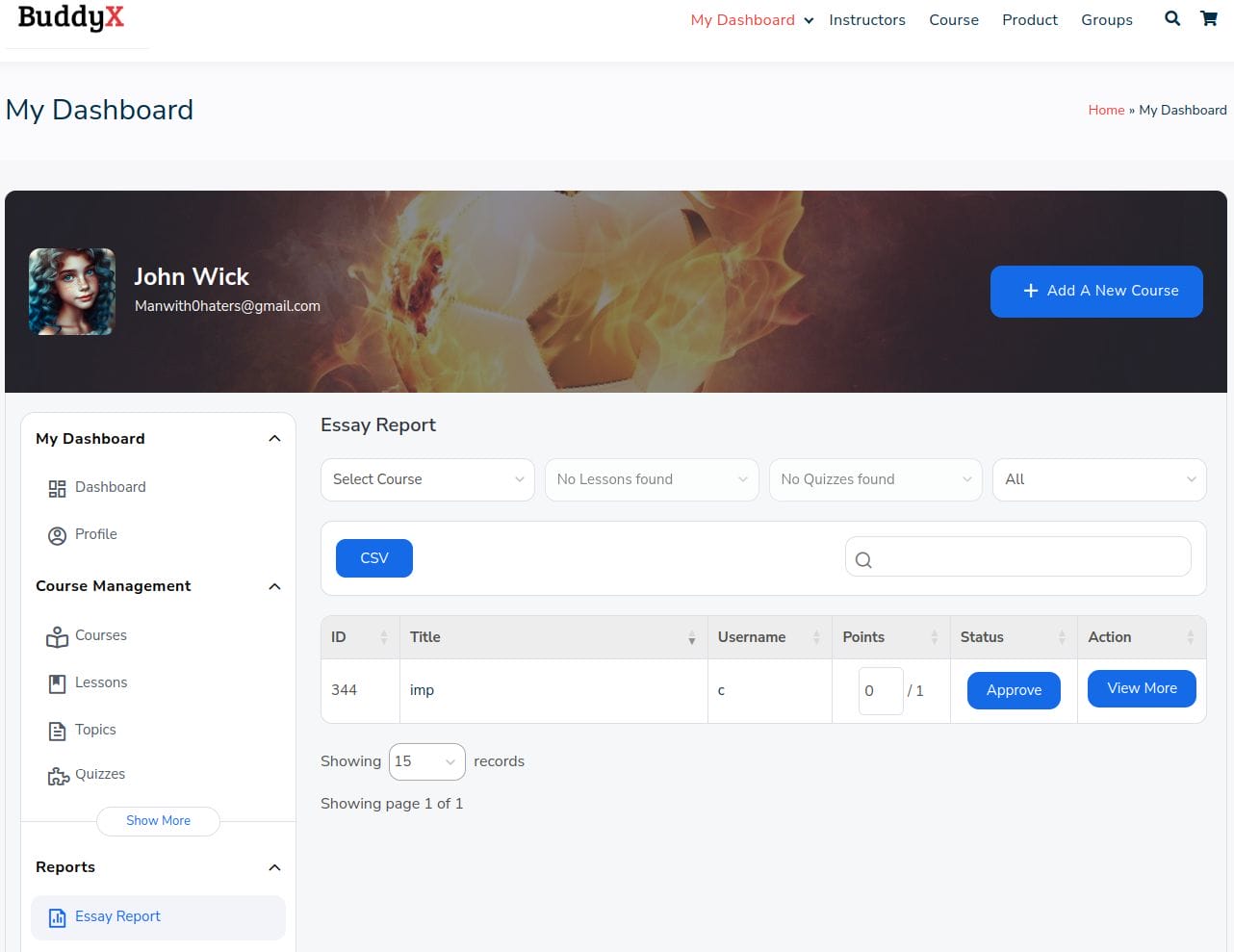This screenshot has height=952, width=1234.
Task: Open the Select Course dropdown
Action: [x=427, y=479]
